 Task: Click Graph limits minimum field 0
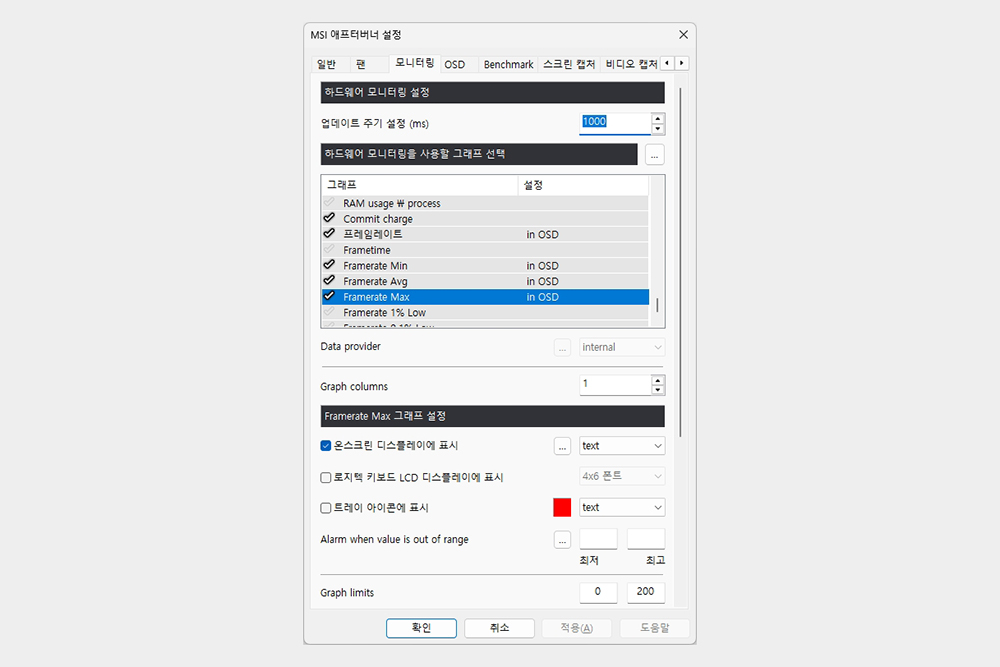(x=598, y=592)
